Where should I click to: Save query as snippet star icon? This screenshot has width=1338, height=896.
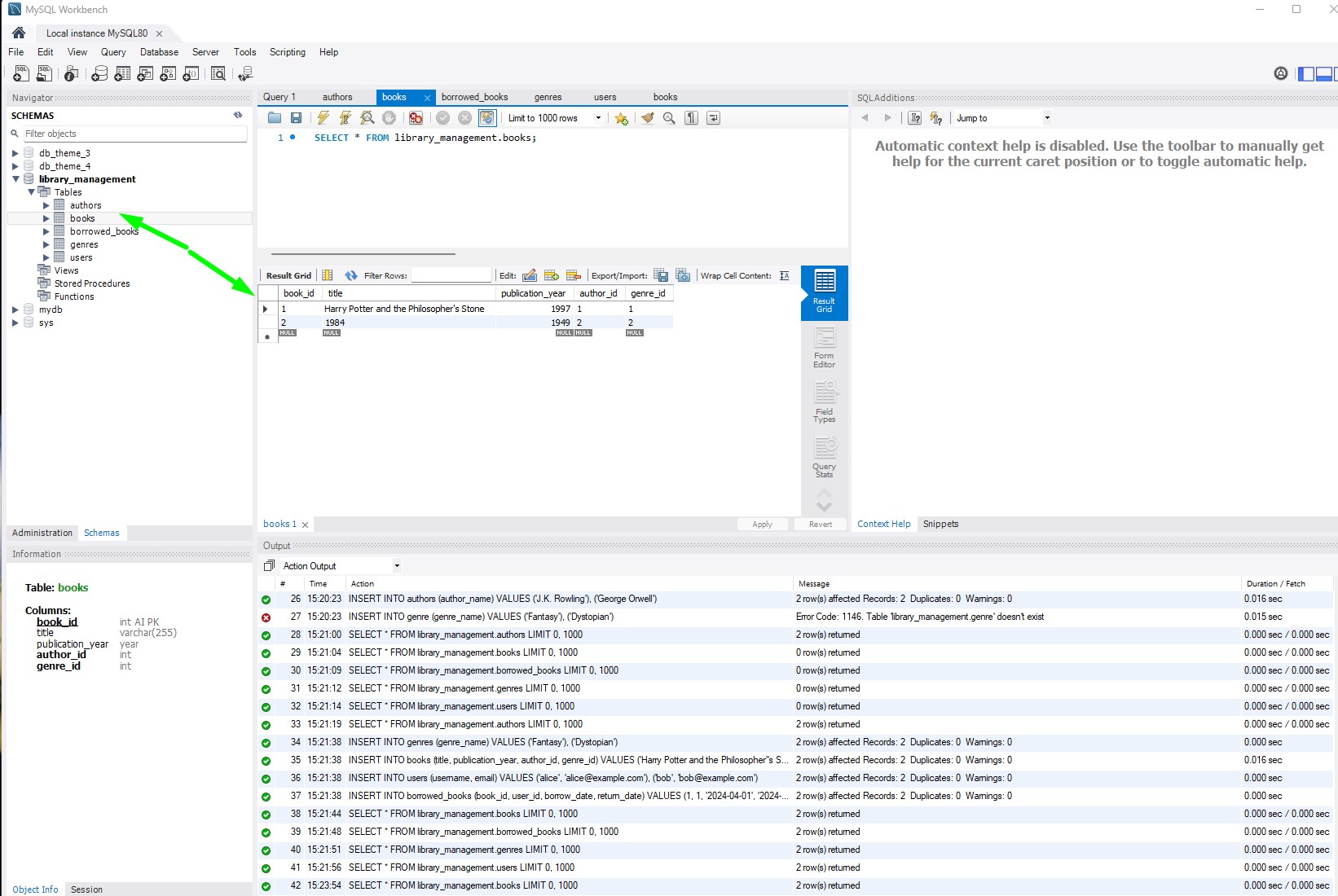tap(622, 118)
